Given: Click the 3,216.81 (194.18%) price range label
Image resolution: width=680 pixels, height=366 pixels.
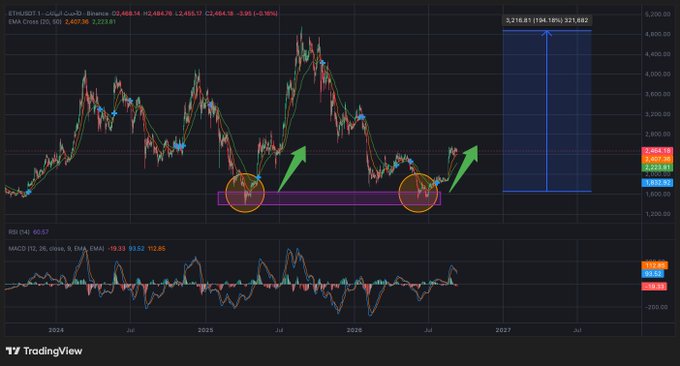Looking at the screenshot, I should [547, 20].
